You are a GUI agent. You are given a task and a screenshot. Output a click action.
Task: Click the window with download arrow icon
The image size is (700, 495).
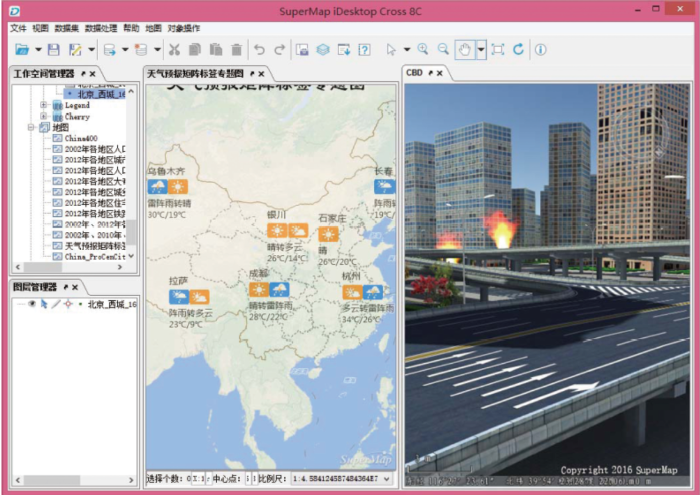[x=344, y=50]
